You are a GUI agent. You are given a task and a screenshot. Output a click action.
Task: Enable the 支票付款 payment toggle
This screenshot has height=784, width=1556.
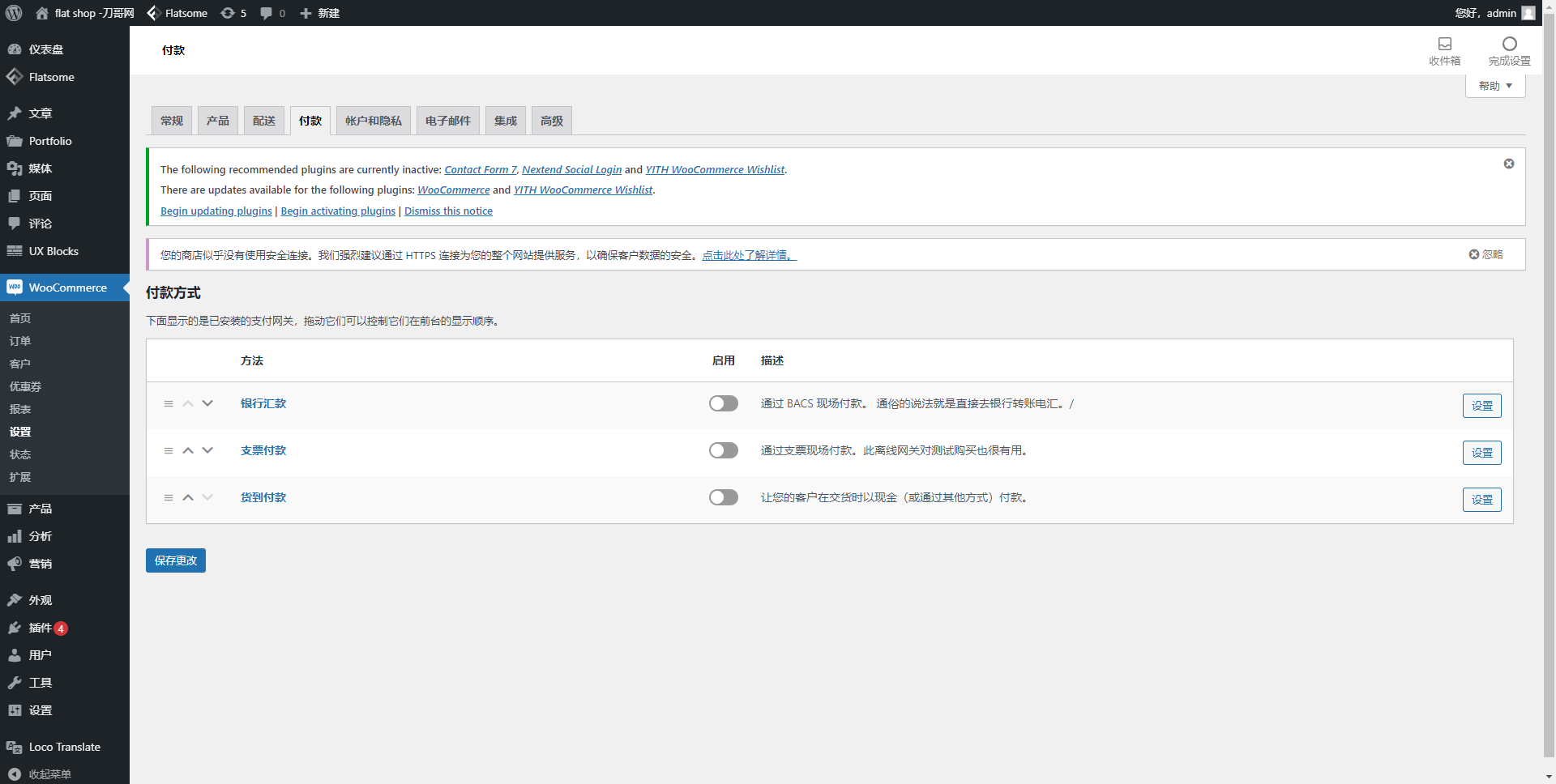coord(723,450)
